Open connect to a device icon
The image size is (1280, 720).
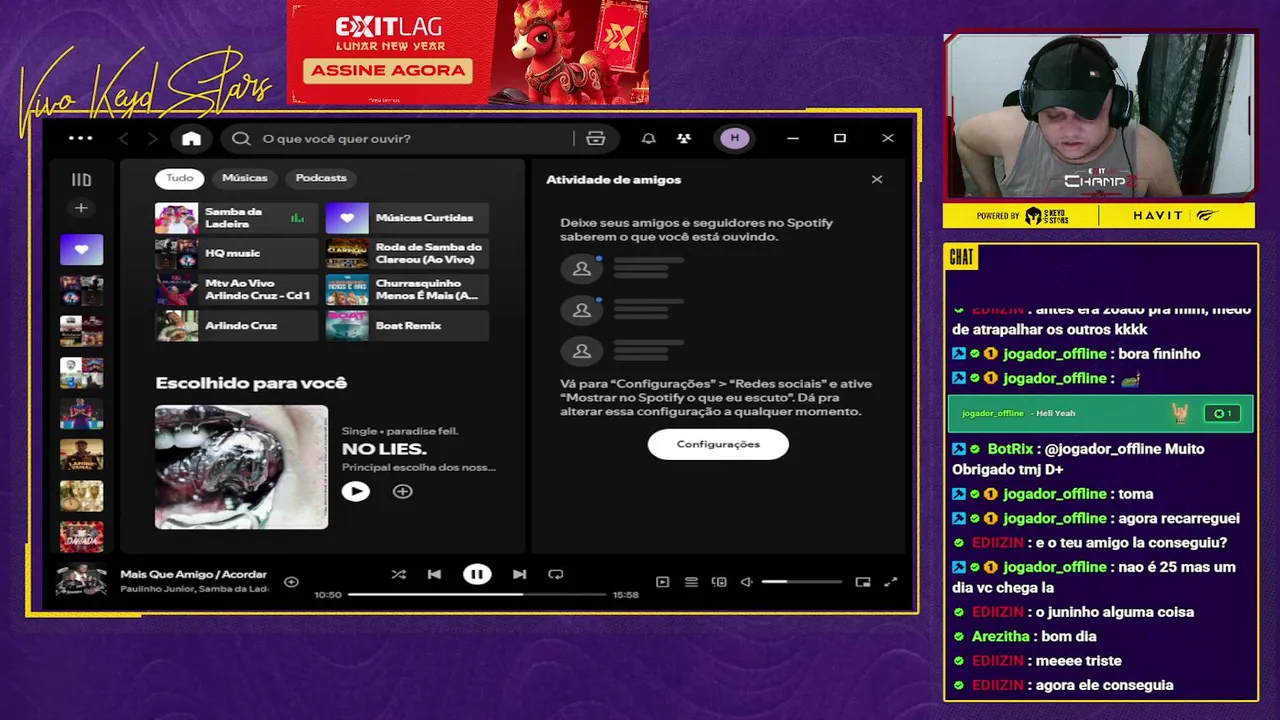pyautogui.click(x=719, y=582)
